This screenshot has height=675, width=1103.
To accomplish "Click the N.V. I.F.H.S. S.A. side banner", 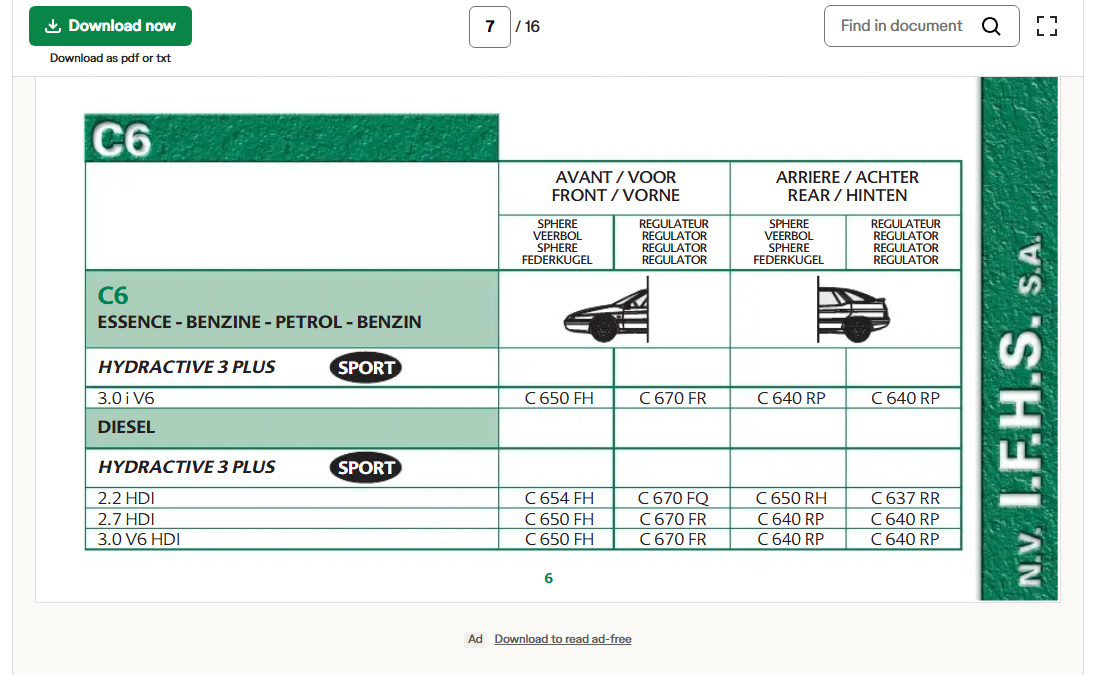I will [1019, 338].
